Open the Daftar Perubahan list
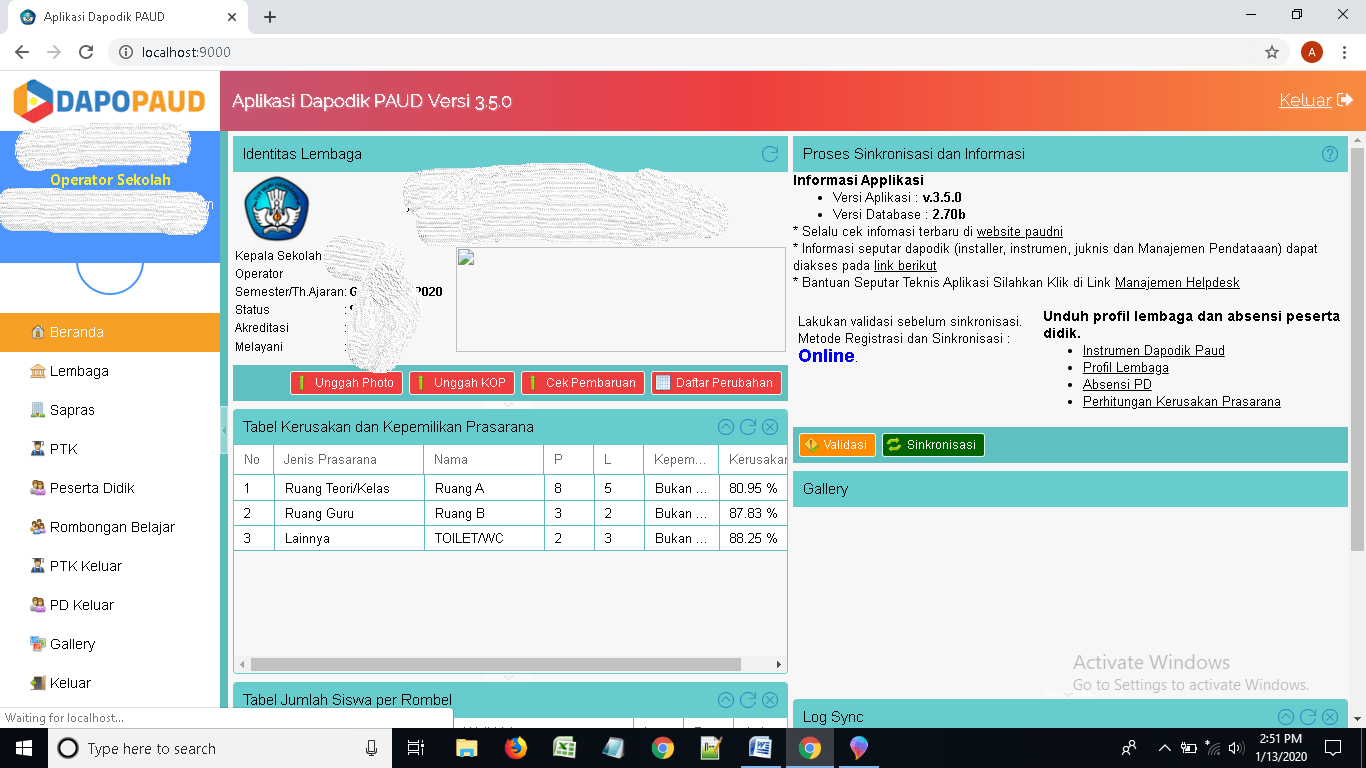Viewport: 1366px width, 768px height. (716, 383)
